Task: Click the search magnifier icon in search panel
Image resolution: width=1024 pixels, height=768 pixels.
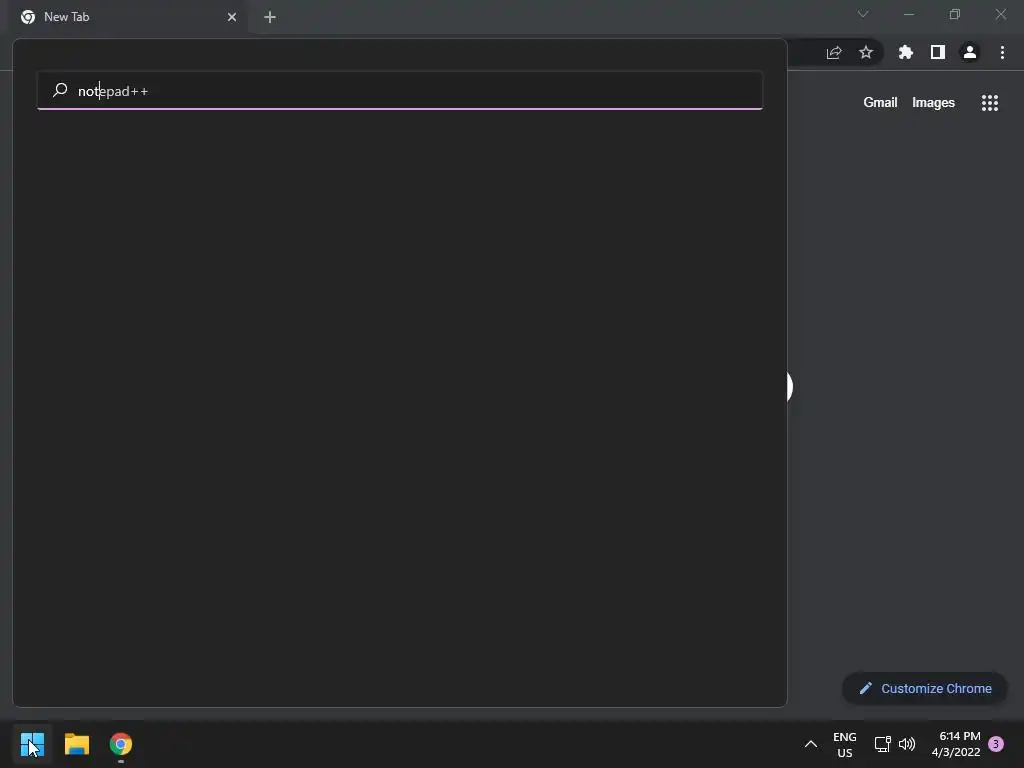Action: [x=60, y=90]
